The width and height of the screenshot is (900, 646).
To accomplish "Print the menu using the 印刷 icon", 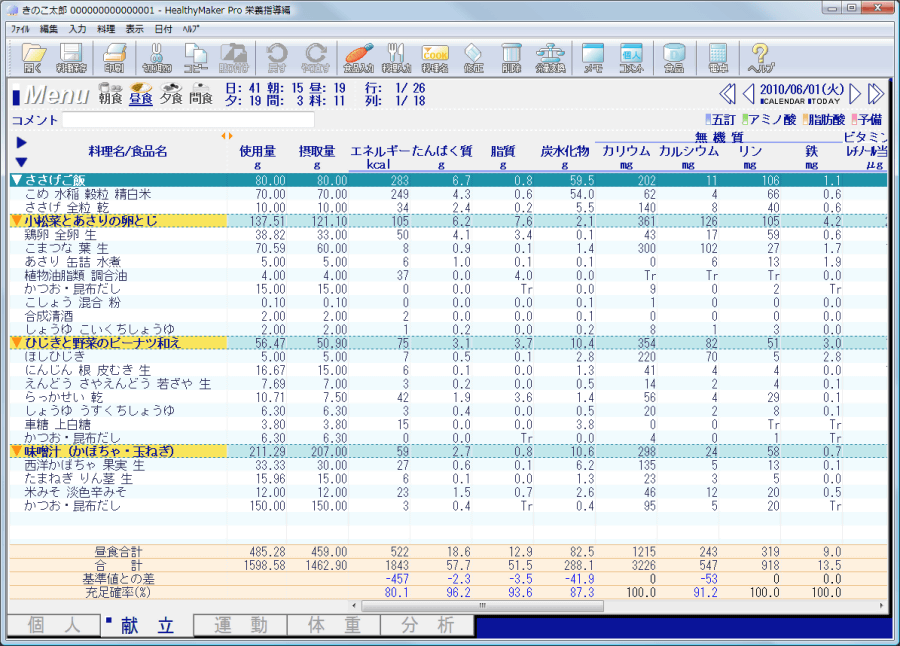I will click(x=114, y=58).
